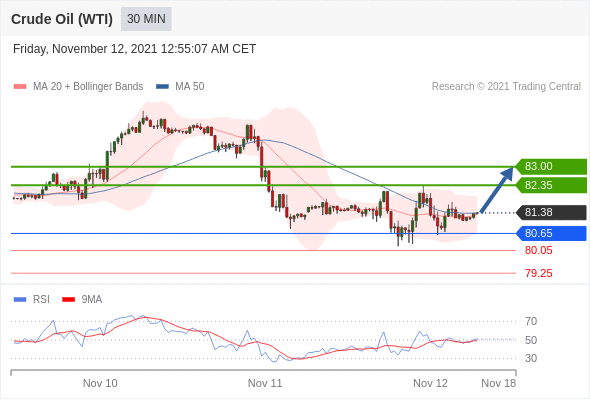590x400 pixels.
Task: Click the 30 MIN timeframe button
Action: click(146, 19)
